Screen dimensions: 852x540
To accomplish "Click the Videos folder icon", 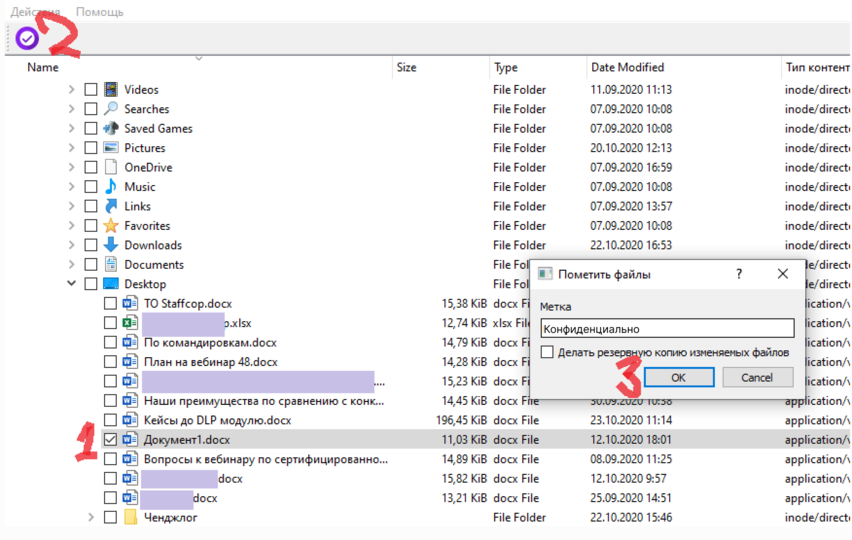I will [111, 89].
